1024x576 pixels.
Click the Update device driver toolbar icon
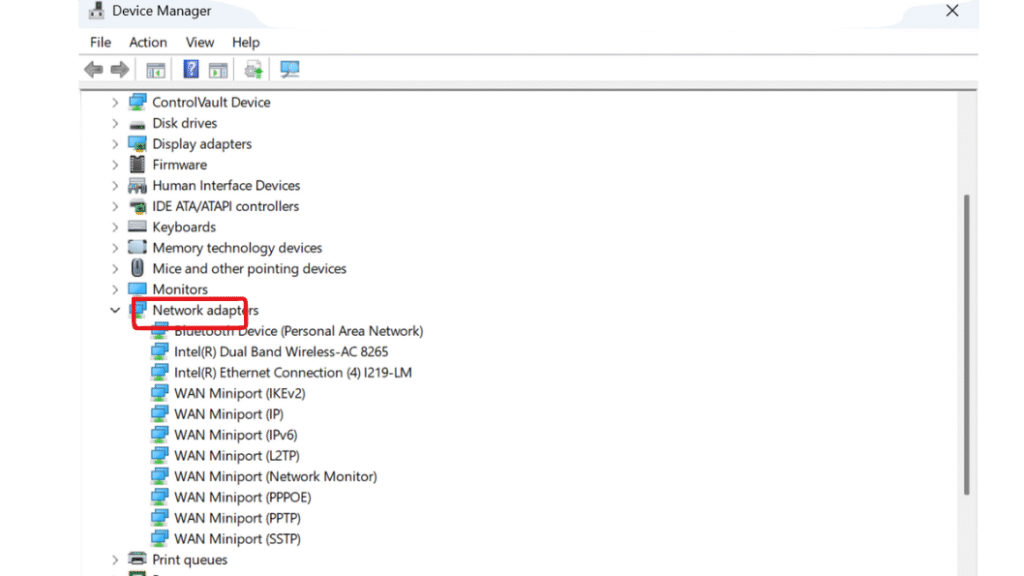(x=253, y=69)
